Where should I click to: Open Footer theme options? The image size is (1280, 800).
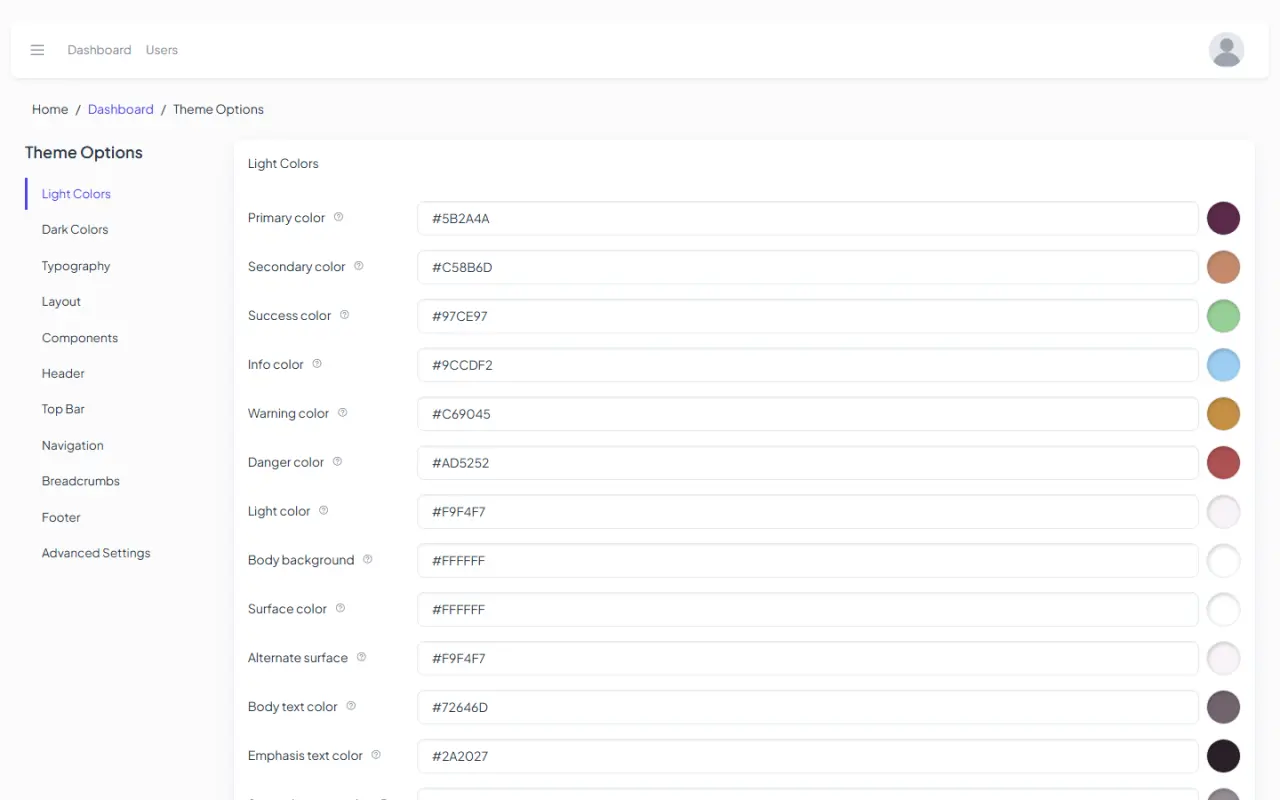tap(61, 518)
